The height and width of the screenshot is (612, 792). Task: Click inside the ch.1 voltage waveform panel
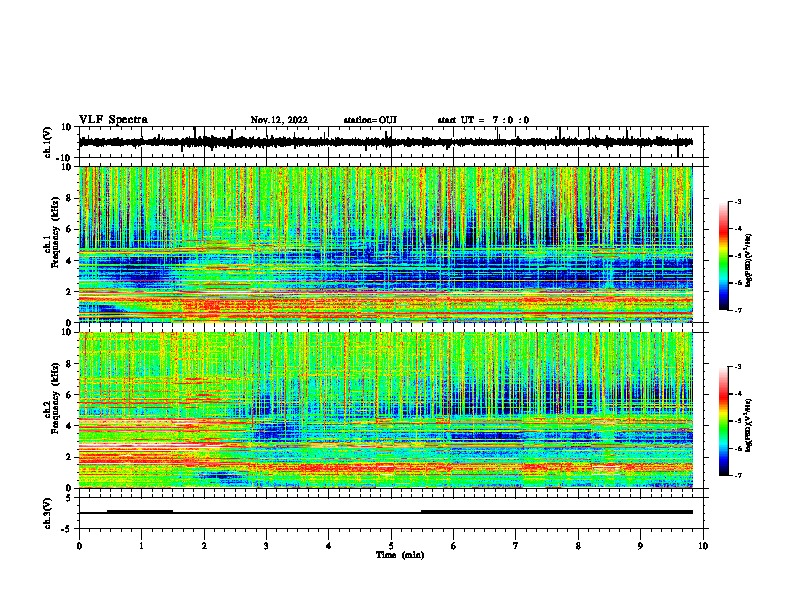pos(393,142)
